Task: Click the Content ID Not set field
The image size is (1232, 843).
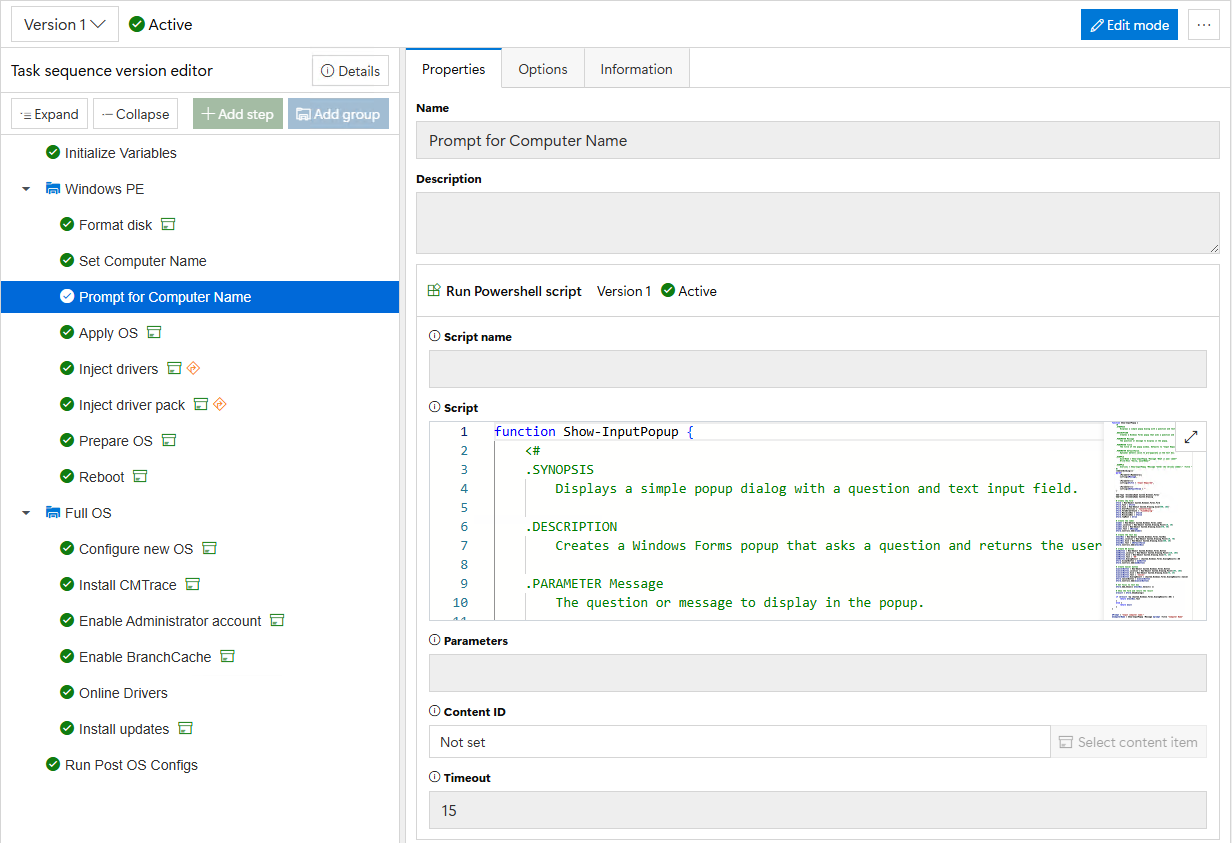Action: pos(740,742)
